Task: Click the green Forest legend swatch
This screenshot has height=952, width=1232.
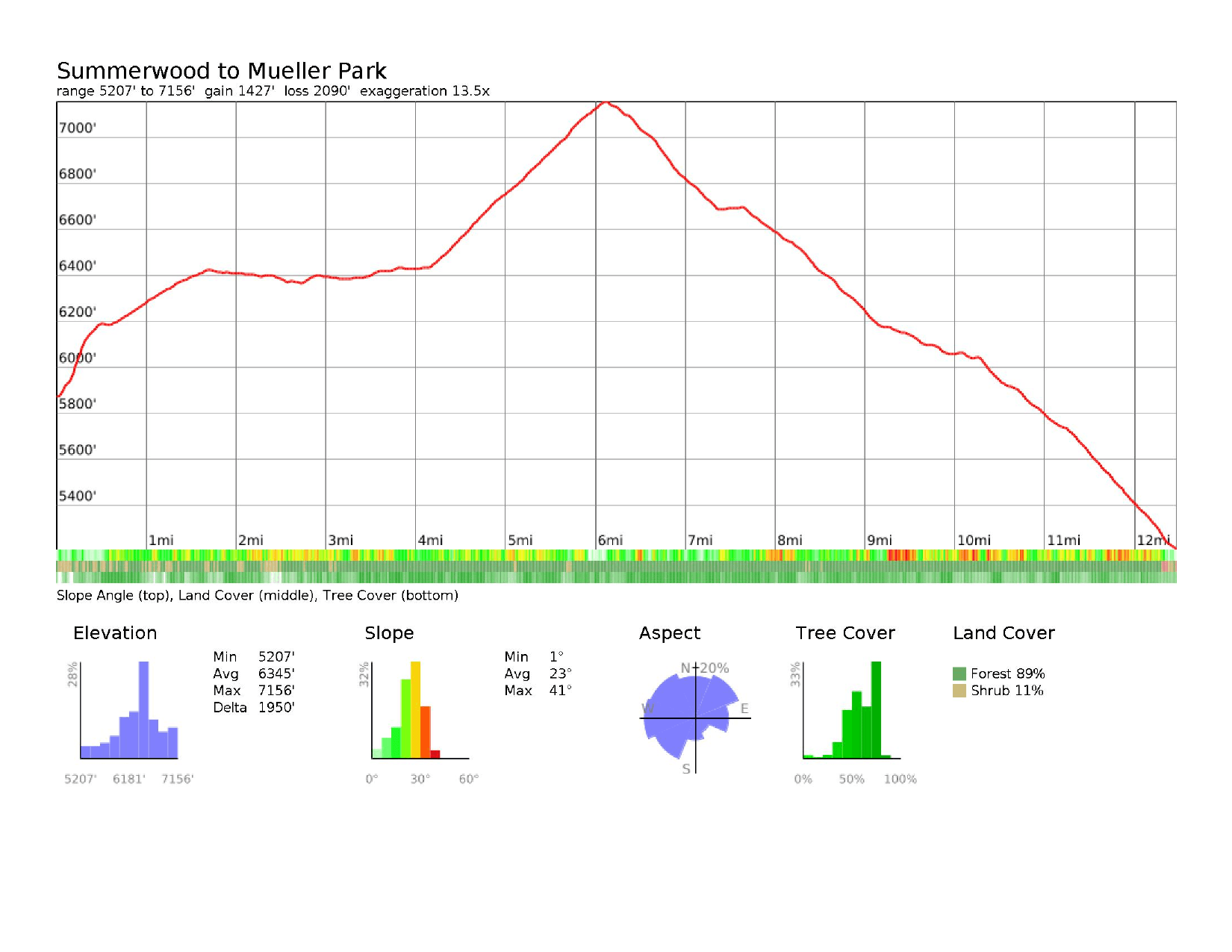Action: 959,673
